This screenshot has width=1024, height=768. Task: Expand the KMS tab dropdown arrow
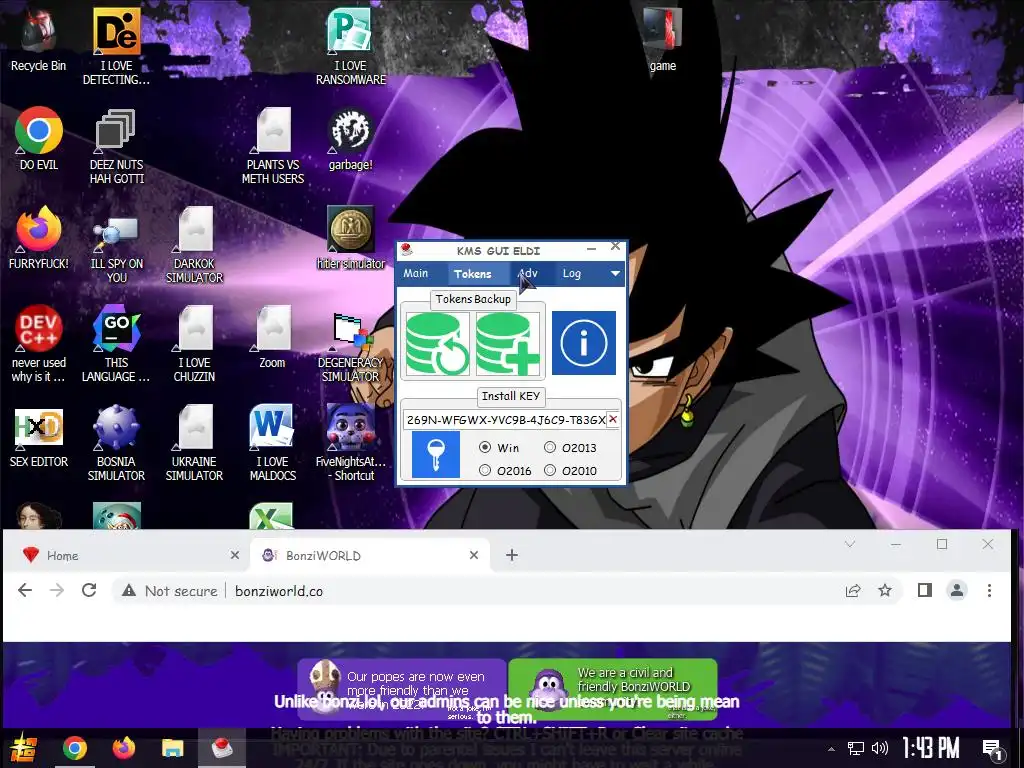pyautogui.click(x=615, y=274)
